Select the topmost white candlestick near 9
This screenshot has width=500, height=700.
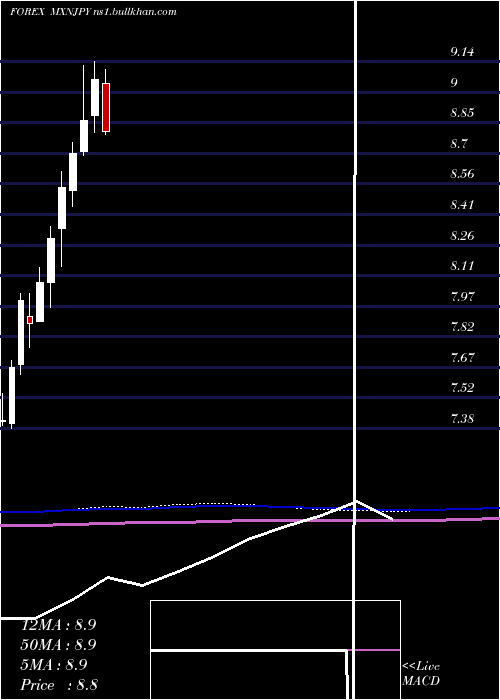95,97
